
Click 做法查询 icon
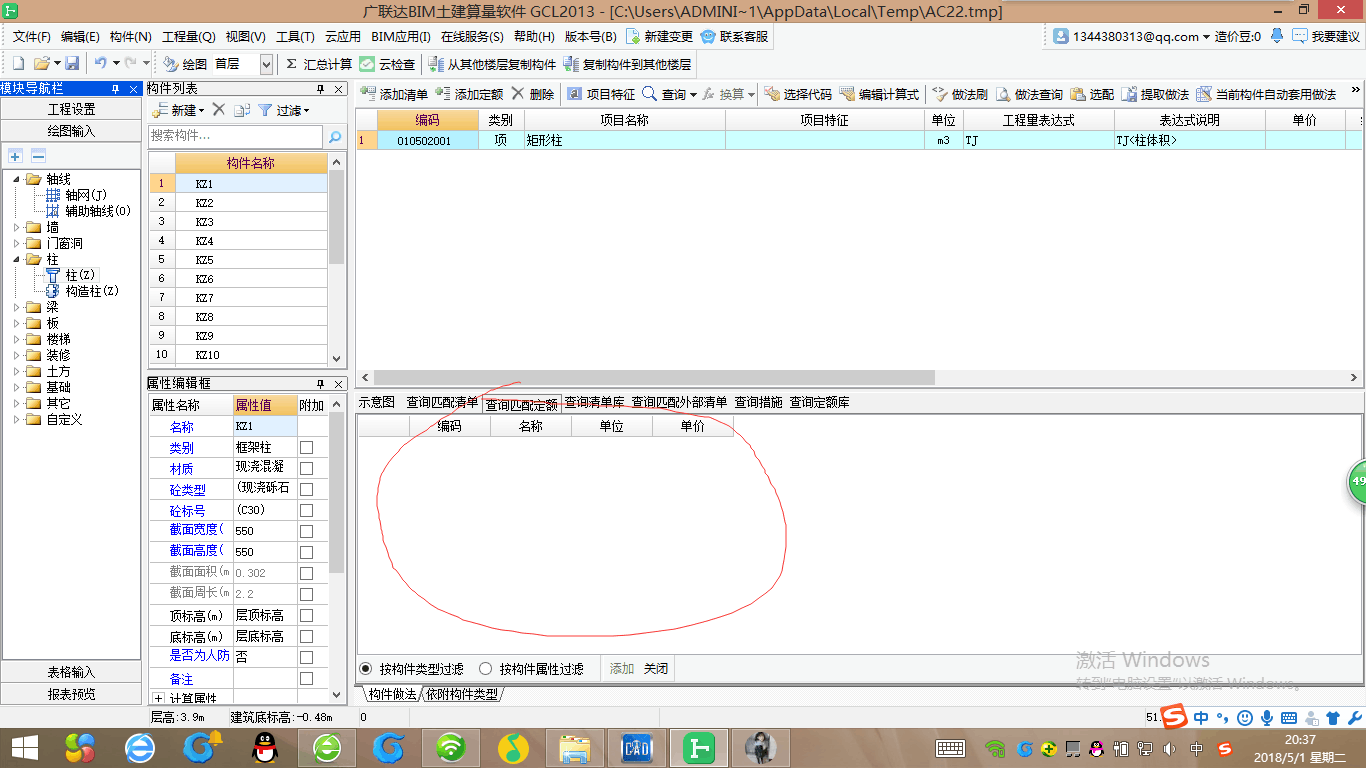1003,94
